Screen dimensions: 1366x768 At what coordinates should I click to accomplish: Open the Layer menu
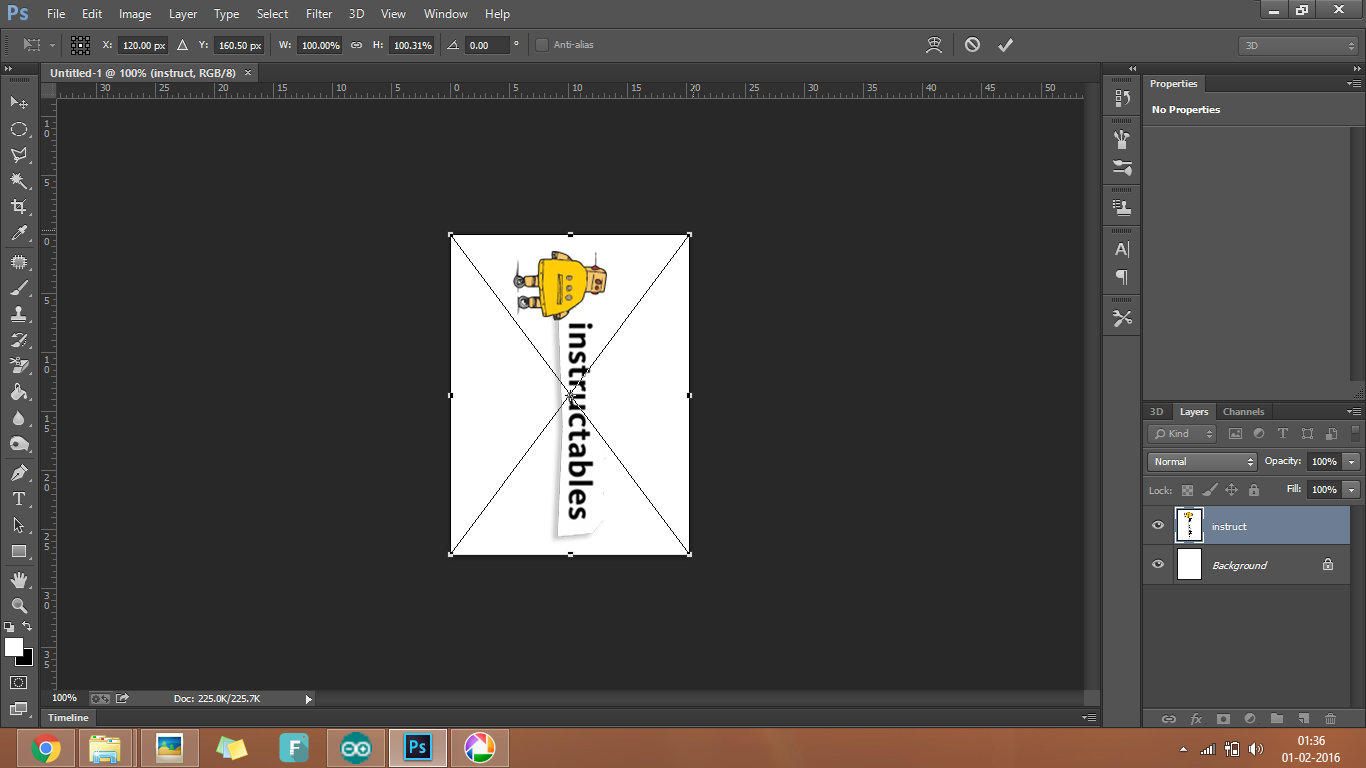pyautogui.click(x=183, y=14)
